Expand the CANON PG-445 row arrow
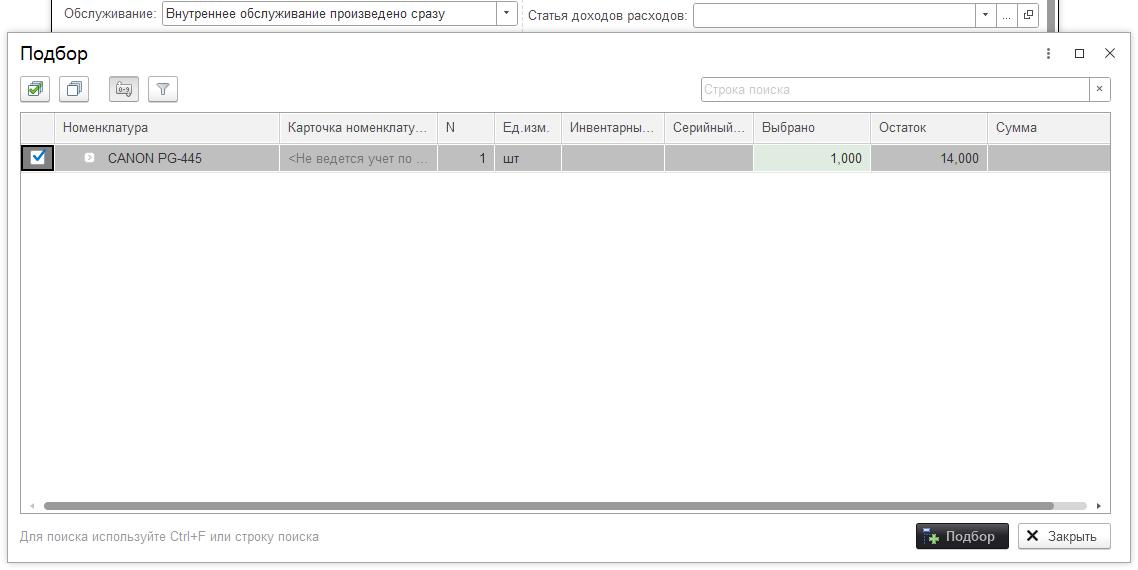 pyautogui.click(x=89, y=158)
